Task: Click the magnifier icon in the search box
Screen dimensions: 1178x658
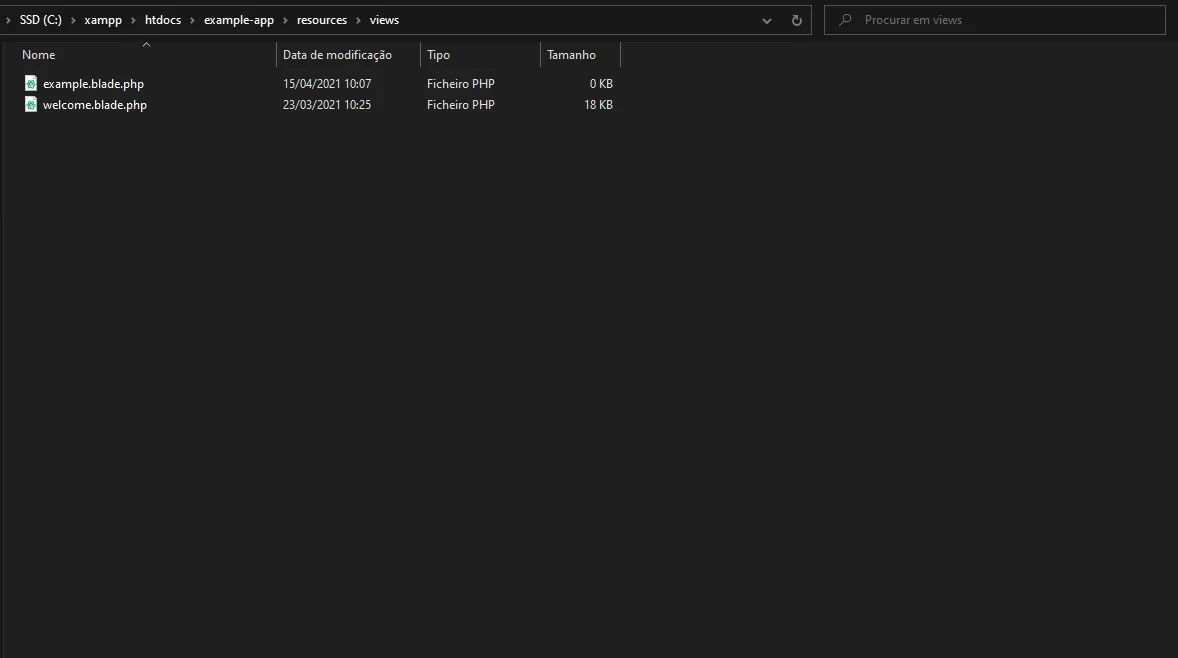Action: tap(845, 20)
